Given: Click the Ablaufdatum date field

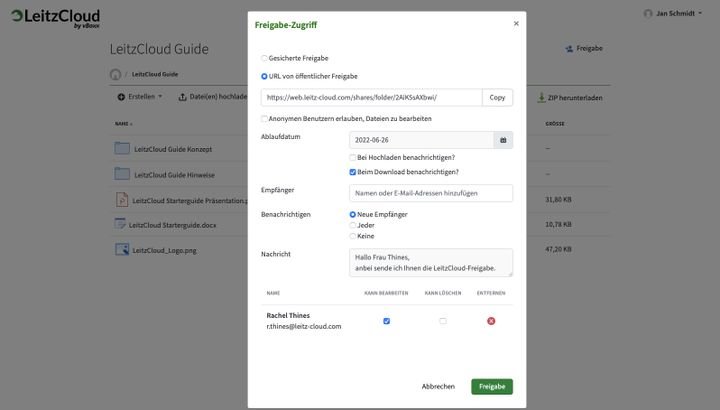Looking at the screenshot, I should point(422,140).
